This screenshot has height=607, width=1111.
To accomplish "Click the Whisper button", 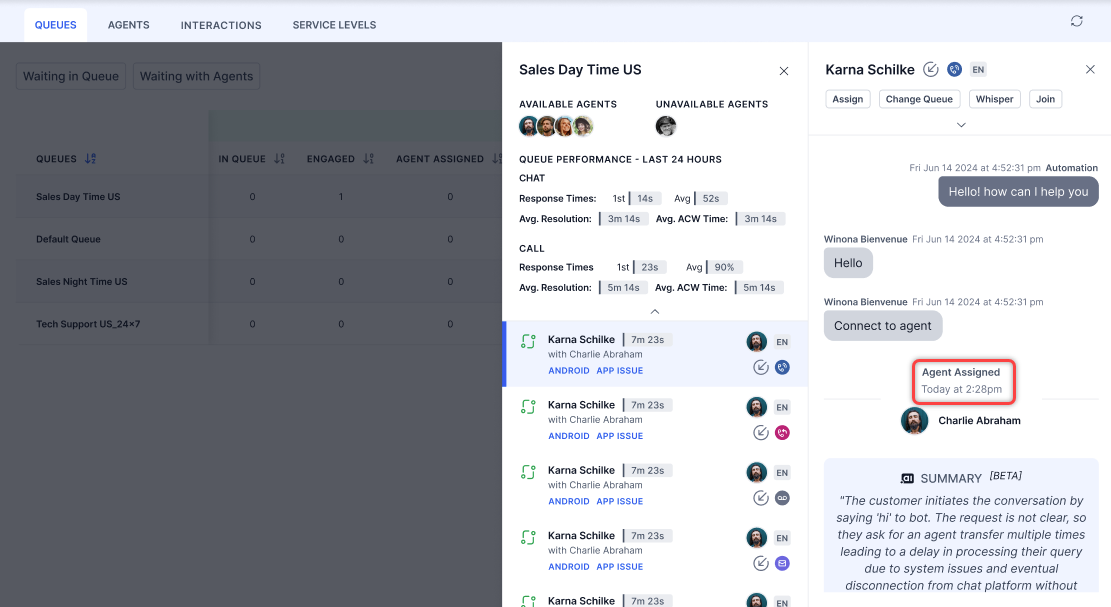I will pyautogui.click(x=994, y=99).
